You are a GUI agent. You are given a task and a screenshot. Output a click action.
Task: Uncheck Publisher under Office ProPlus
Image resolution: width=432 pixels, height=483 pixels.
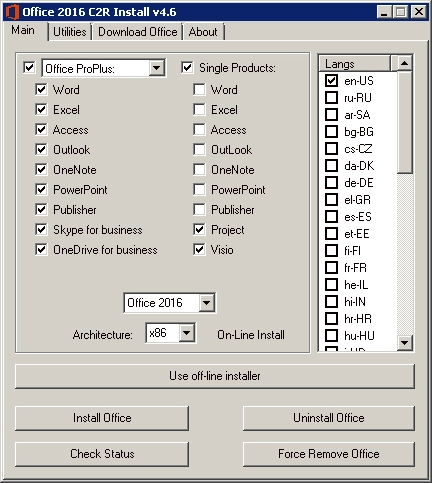41,210
